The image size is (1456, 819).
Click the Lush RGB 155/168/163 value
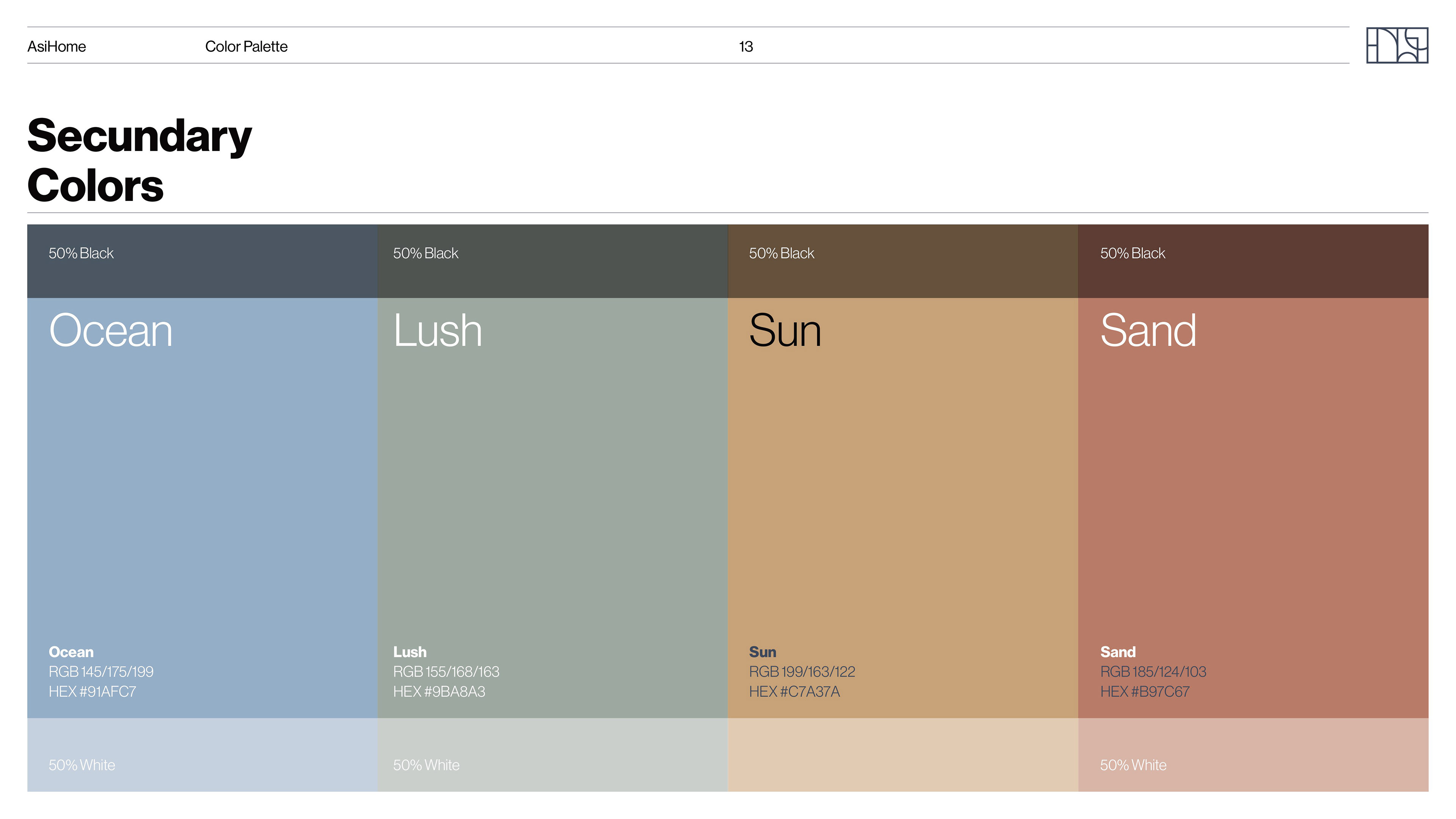446,672
